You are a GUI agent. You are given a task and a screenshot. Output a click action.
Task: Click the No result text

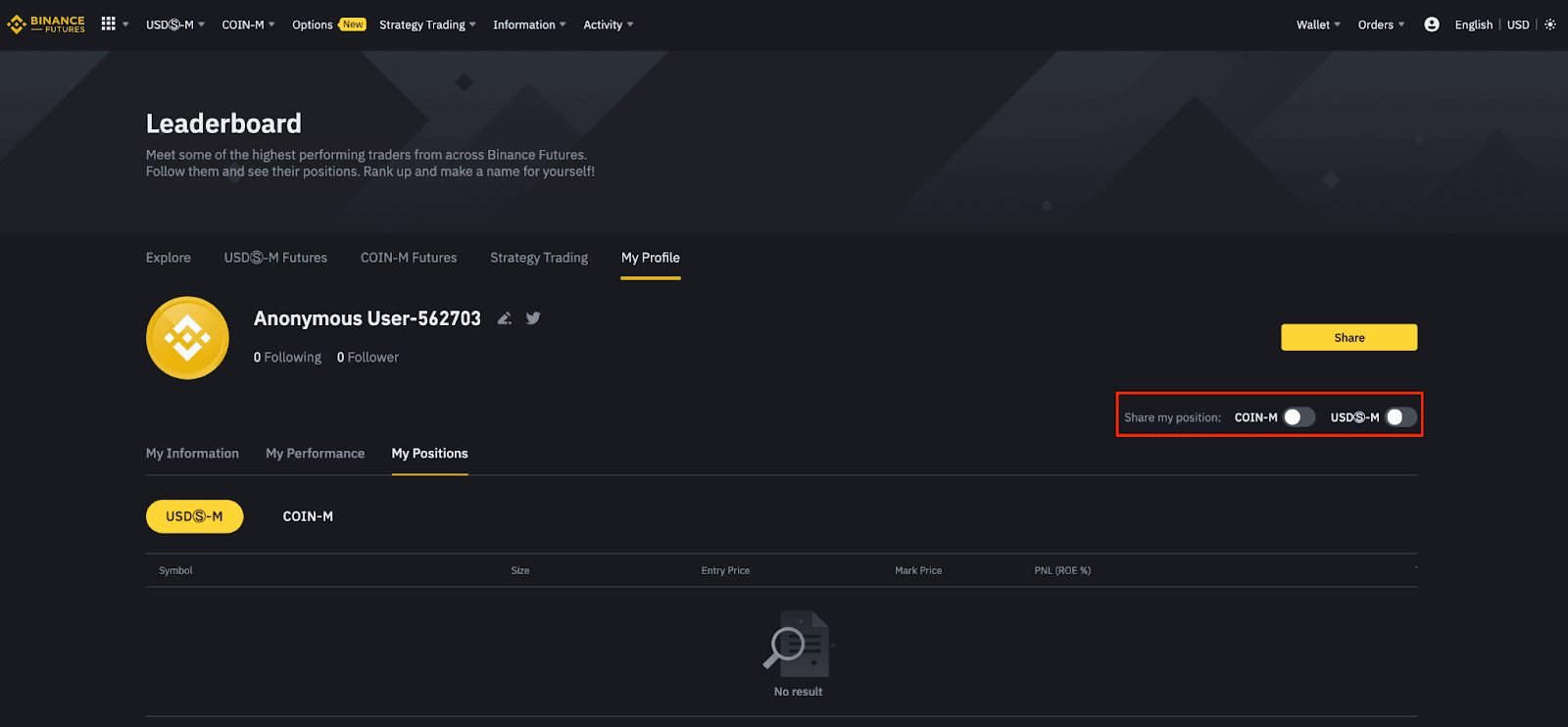pos(798,692)
